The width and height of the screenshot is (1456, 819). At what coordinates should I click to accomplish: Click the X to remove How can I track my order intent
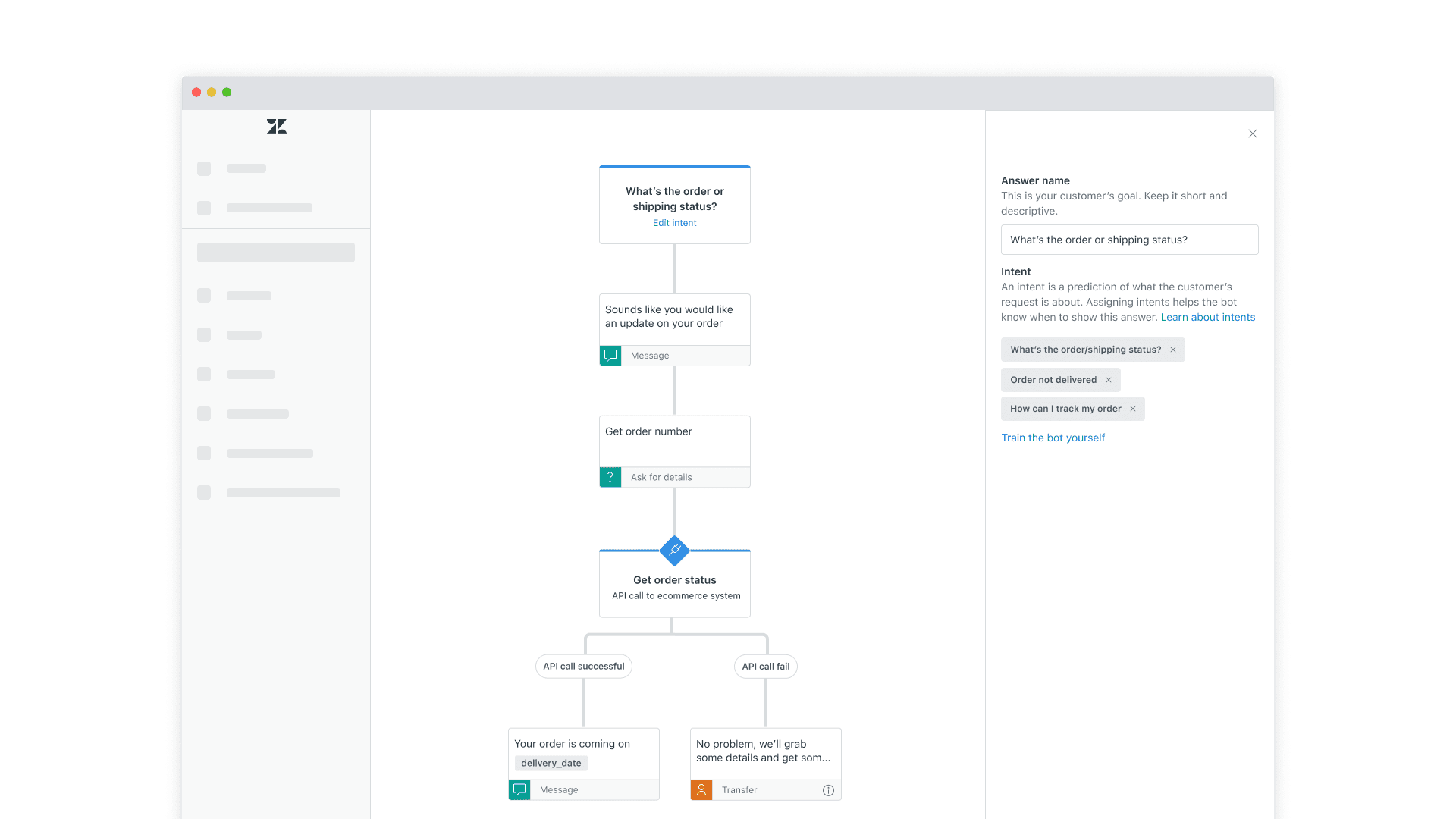[x=1132, y=408]
